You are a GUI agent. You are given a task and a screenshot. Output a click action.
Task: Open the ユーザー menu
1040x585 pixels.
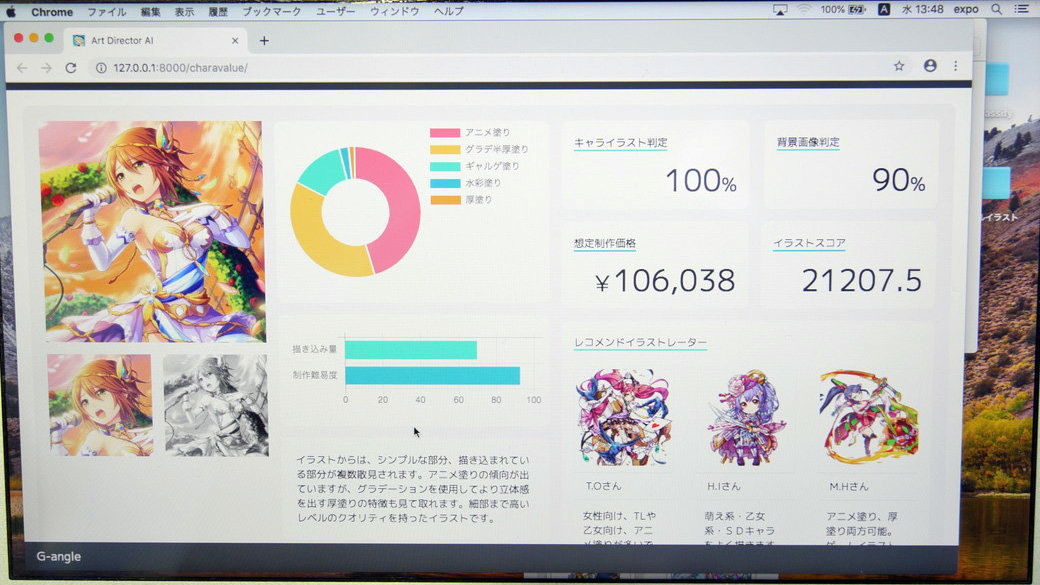coord(335,11)
